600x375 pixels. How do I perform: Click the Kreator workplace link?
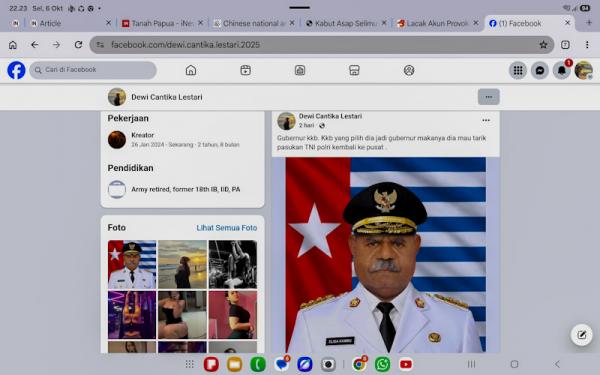[142, 135]
